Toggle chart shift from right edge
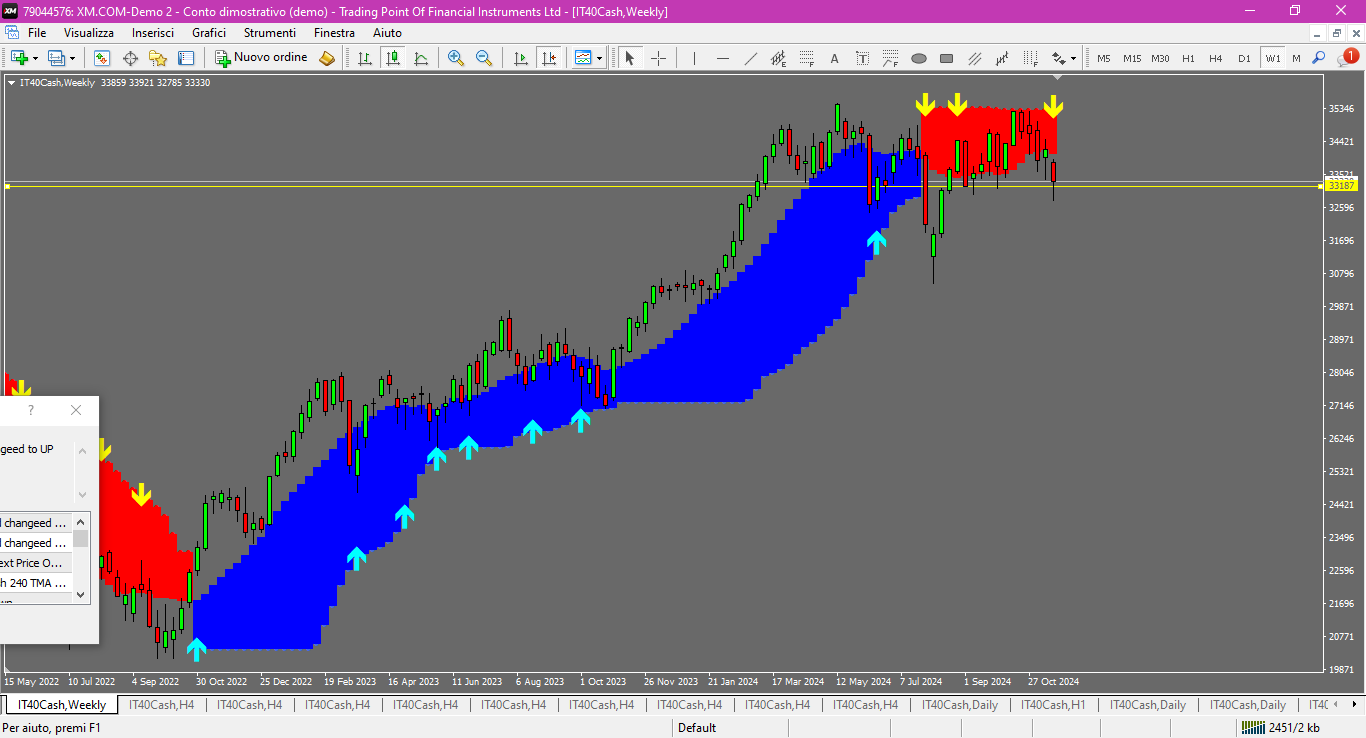The height and width of the screenshot is (738, 1366). 548,58
